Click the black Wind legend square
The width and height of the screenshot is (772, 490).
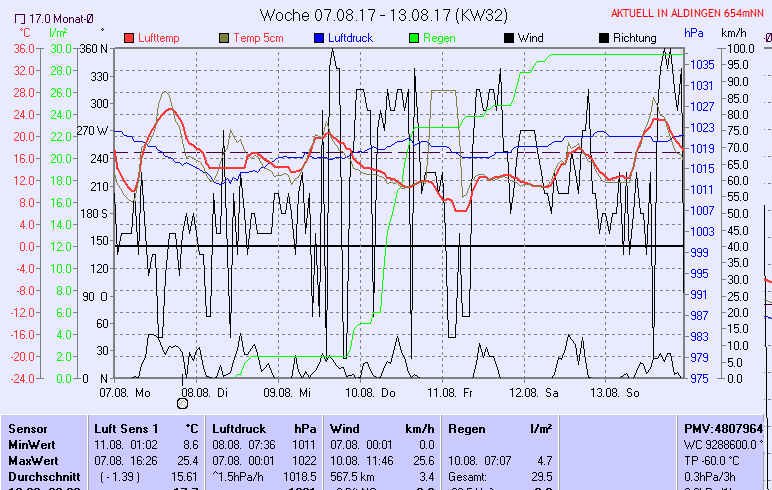pos(509,38)
